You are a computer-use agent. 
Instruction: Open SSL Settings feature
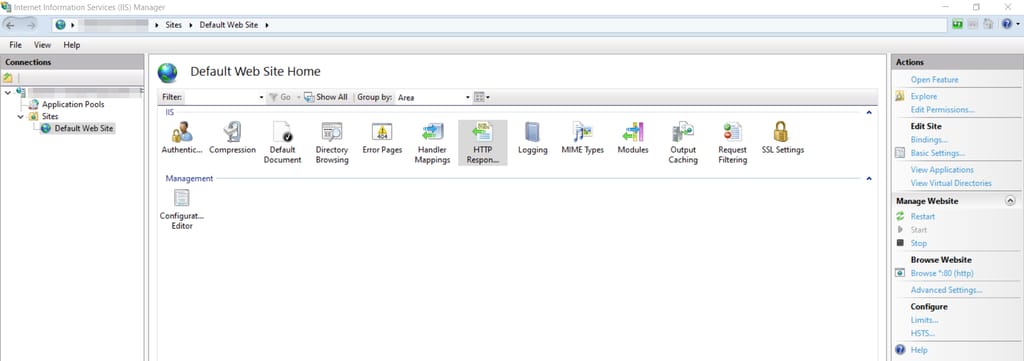tap(782, 138)
